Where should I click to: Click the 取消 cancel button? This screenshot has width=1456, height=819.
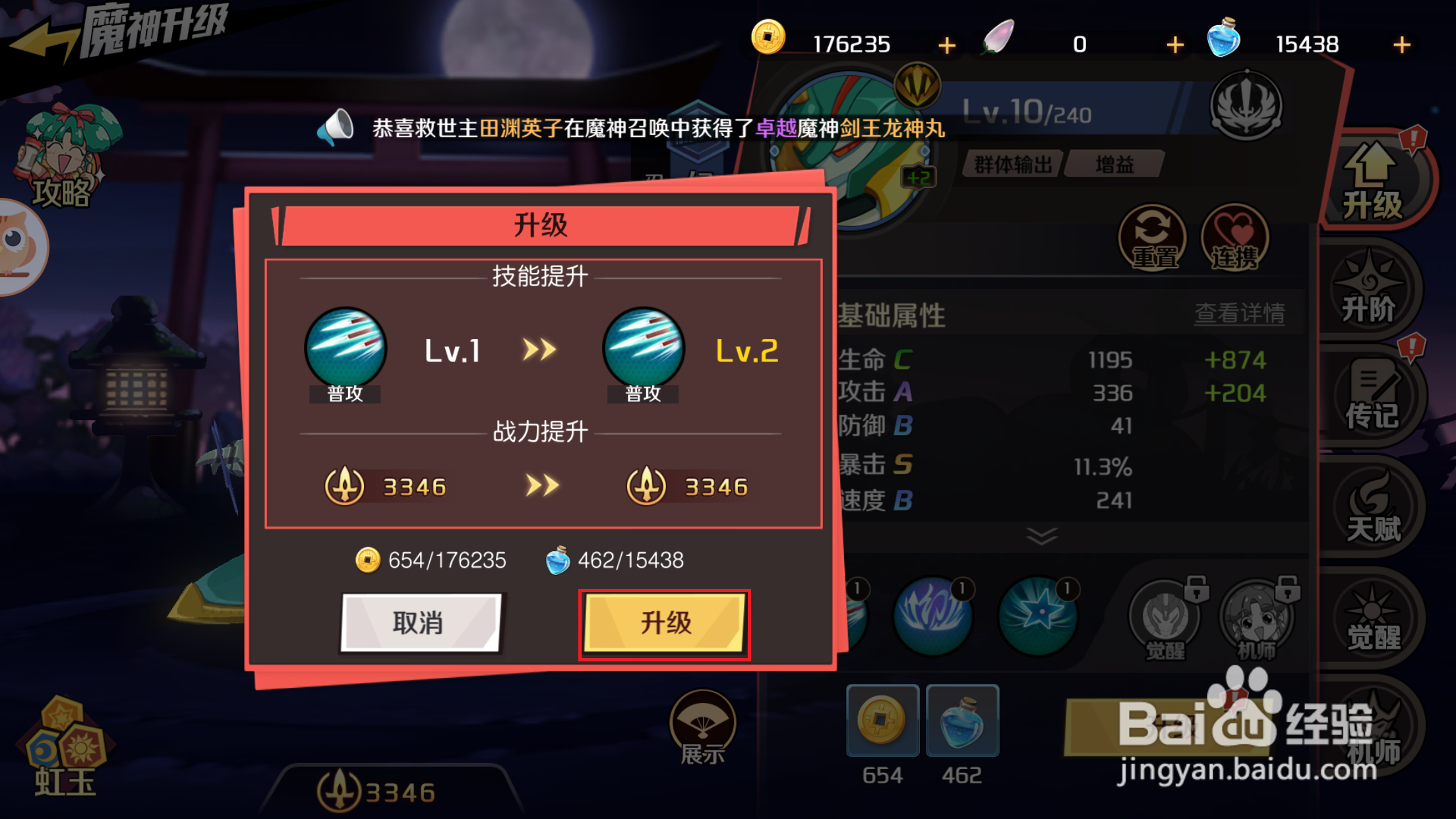(x=421, y=624)
